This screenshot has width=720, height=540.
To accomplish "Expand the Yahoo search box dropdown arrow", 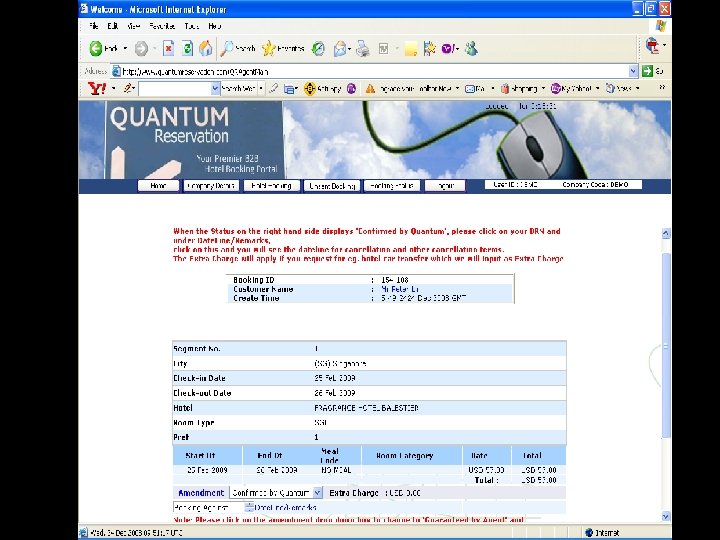I will pyautogui.click(x=215, y=89).
